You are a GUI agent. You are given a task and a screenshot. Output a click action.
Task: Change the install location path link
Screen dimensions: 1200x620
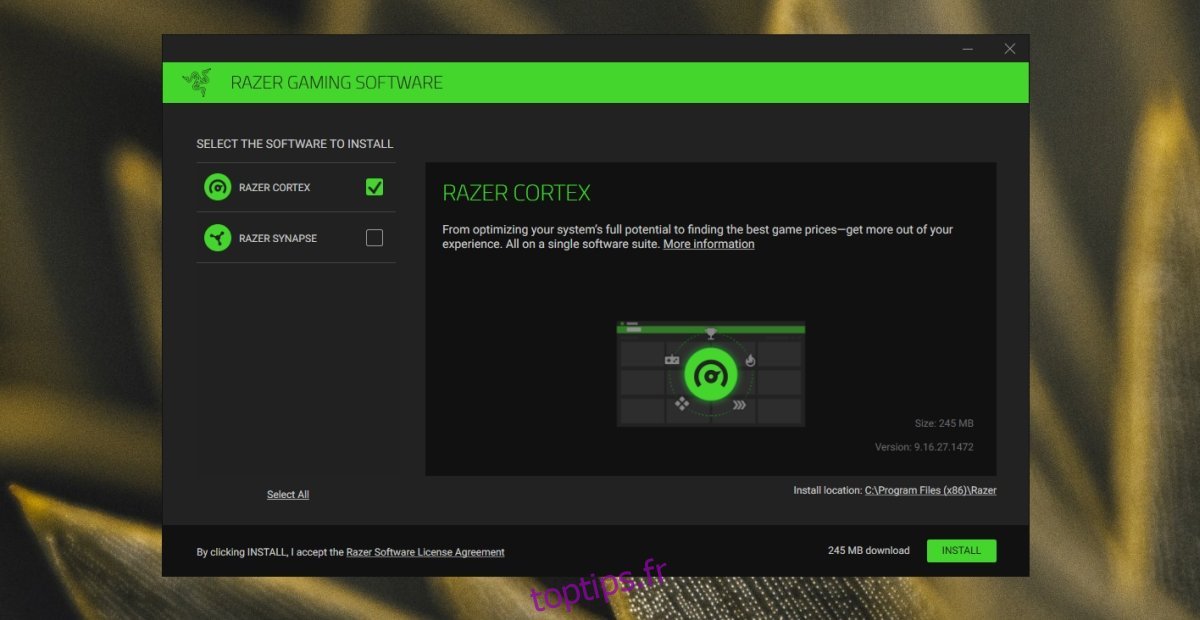click(931, 490)
